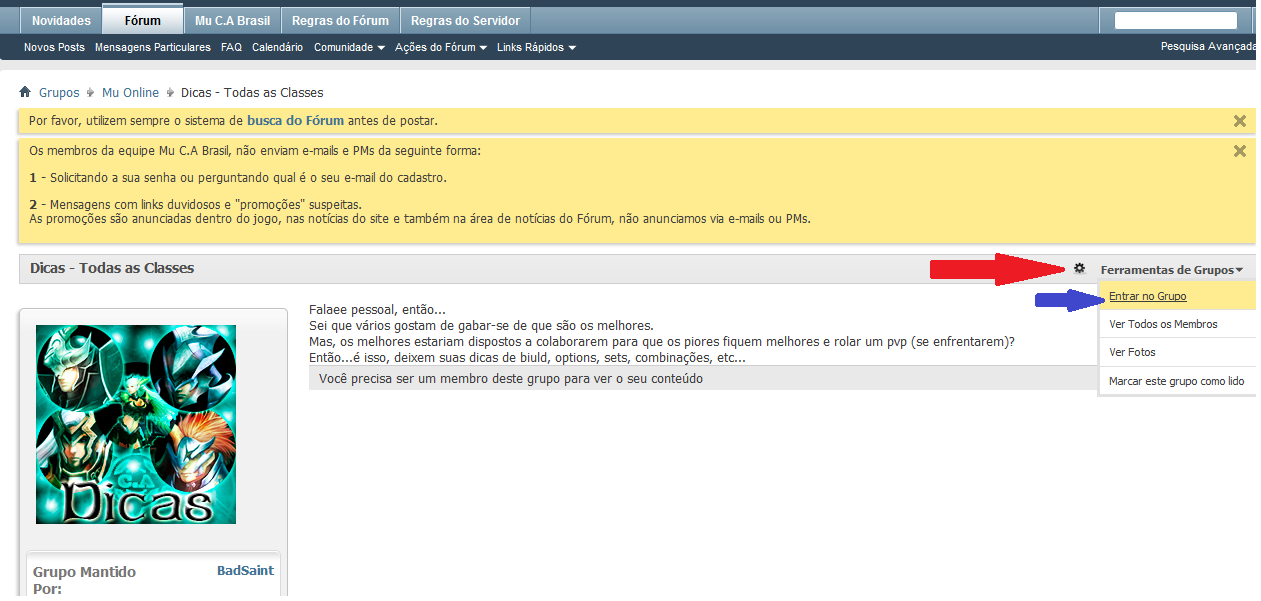
Task: Expand the Comunidade dropdown menu
Action: [x=349, y=47]
